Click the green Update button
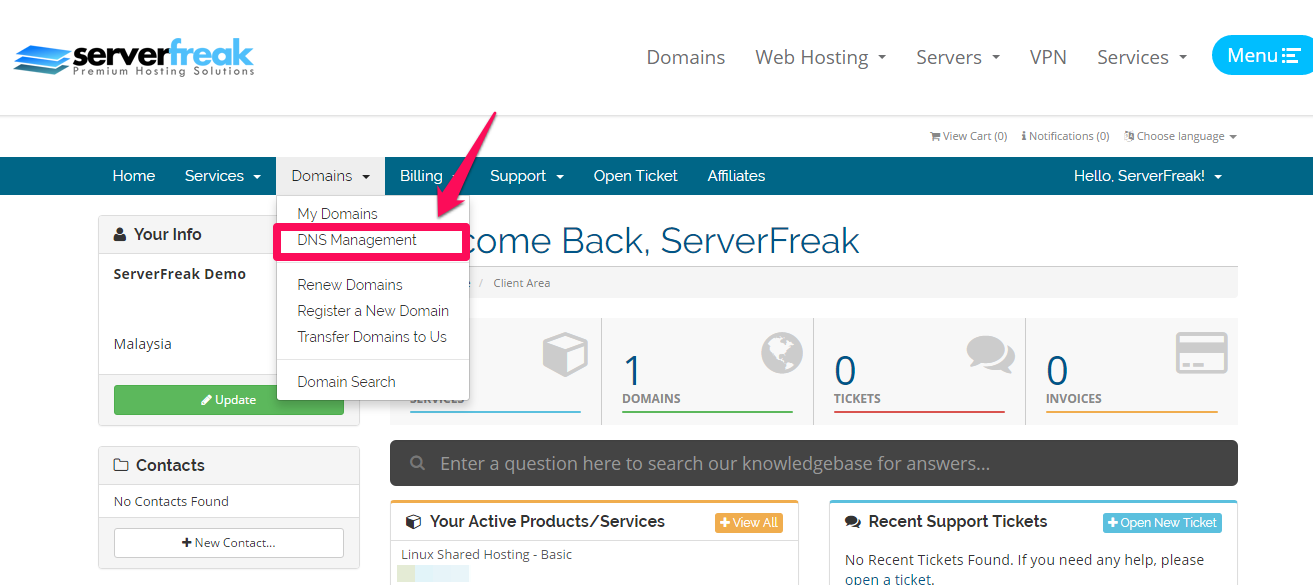The height and width of the screenshot is (585, 1313). (229, 399)
